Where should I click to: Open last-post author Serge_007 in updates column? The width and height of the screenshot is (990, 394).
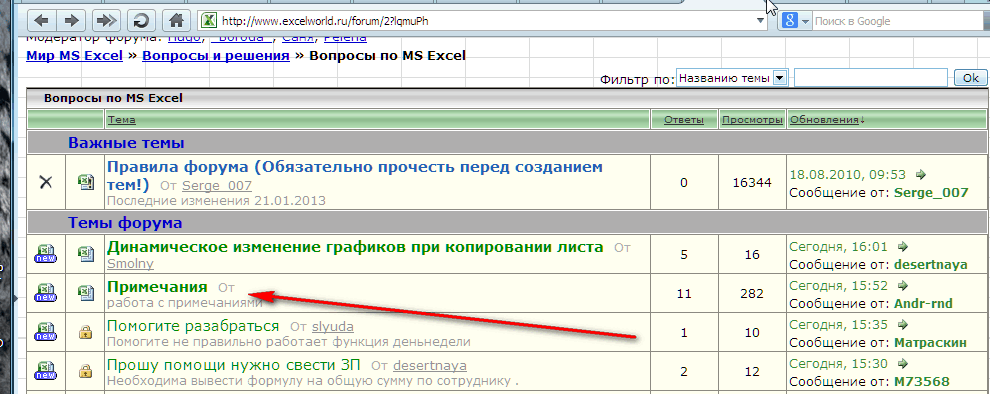coord(931,192)
